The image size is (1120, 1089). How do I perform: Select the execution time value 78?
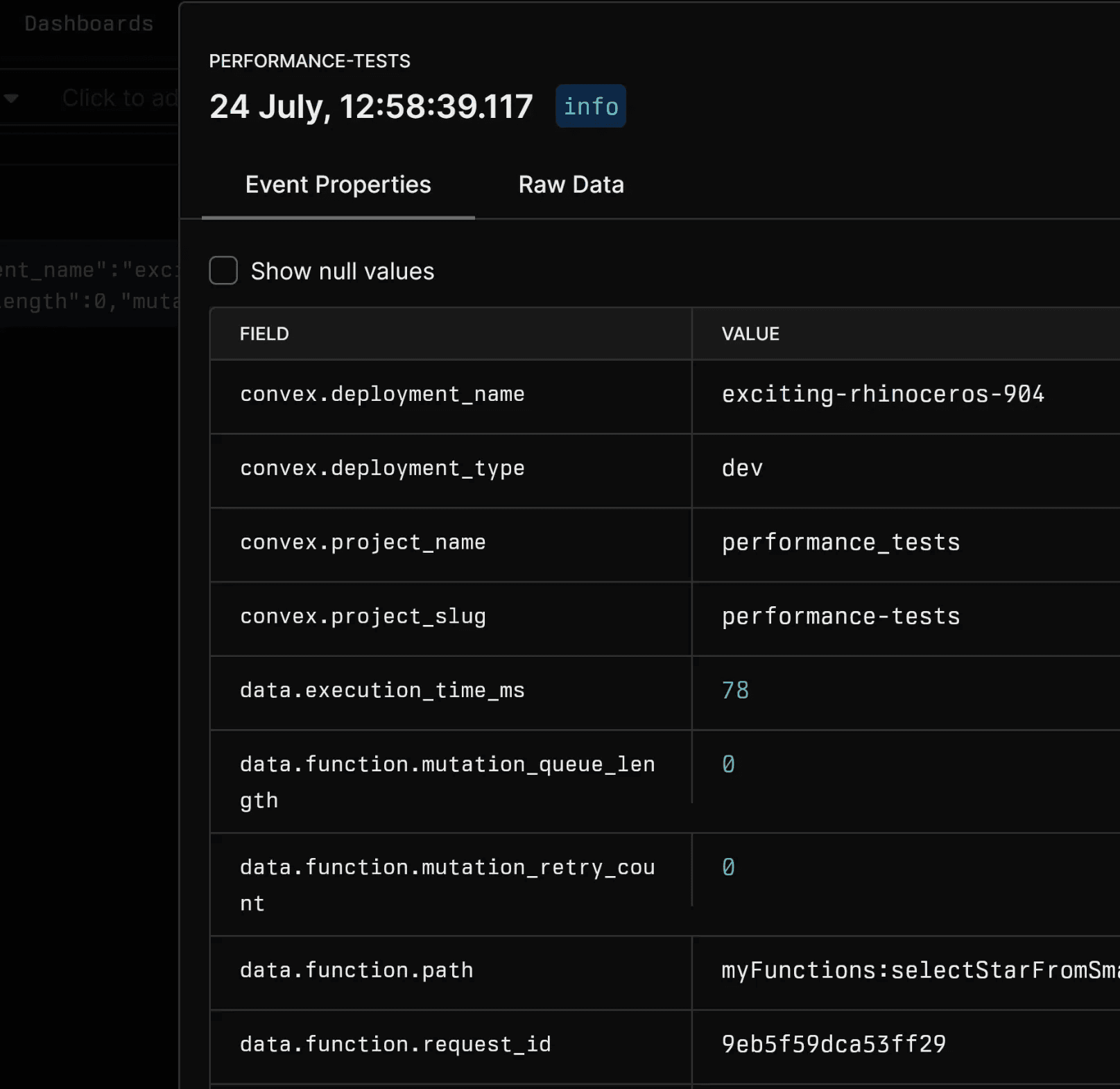click(x=735, y=690)
